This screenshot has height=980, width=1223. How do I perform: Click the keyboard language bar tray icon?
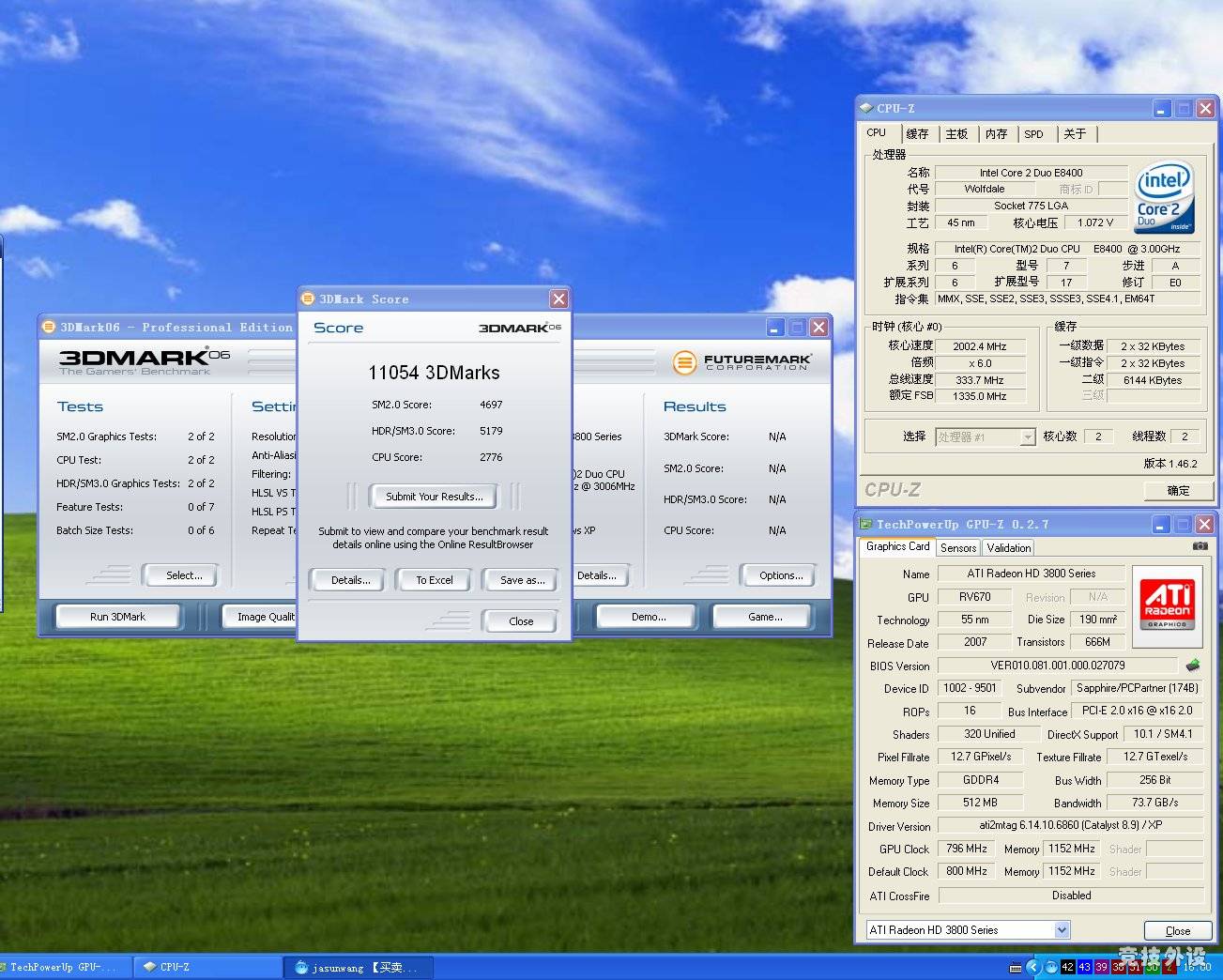coord(1016,967)
